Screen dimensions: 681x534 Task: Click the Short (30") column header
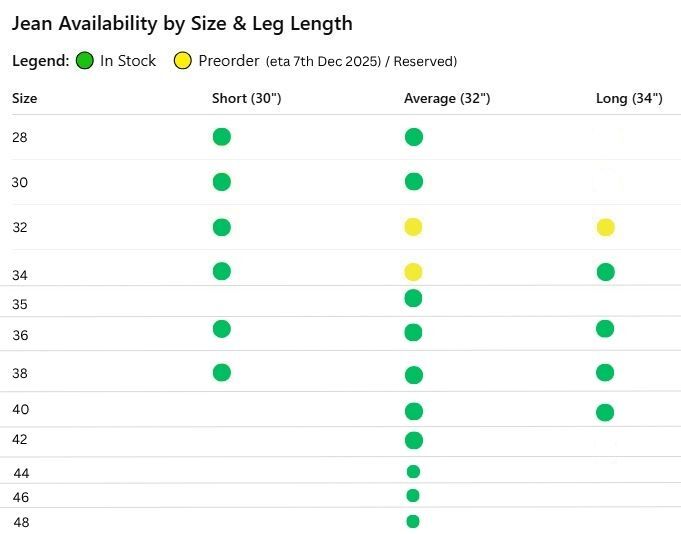pos(246,98)
